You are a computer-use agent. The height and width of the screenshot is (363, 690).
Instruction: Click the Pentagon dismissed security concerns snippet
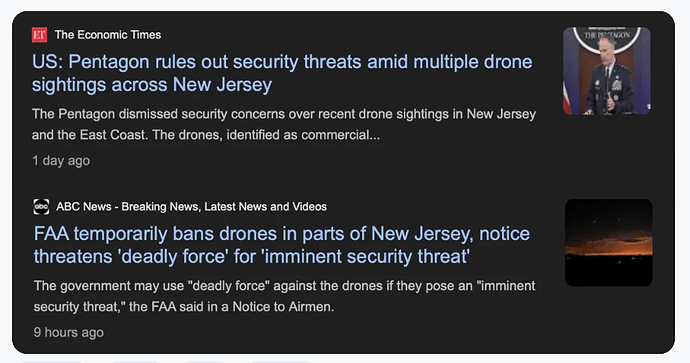[x=284, y=125]
